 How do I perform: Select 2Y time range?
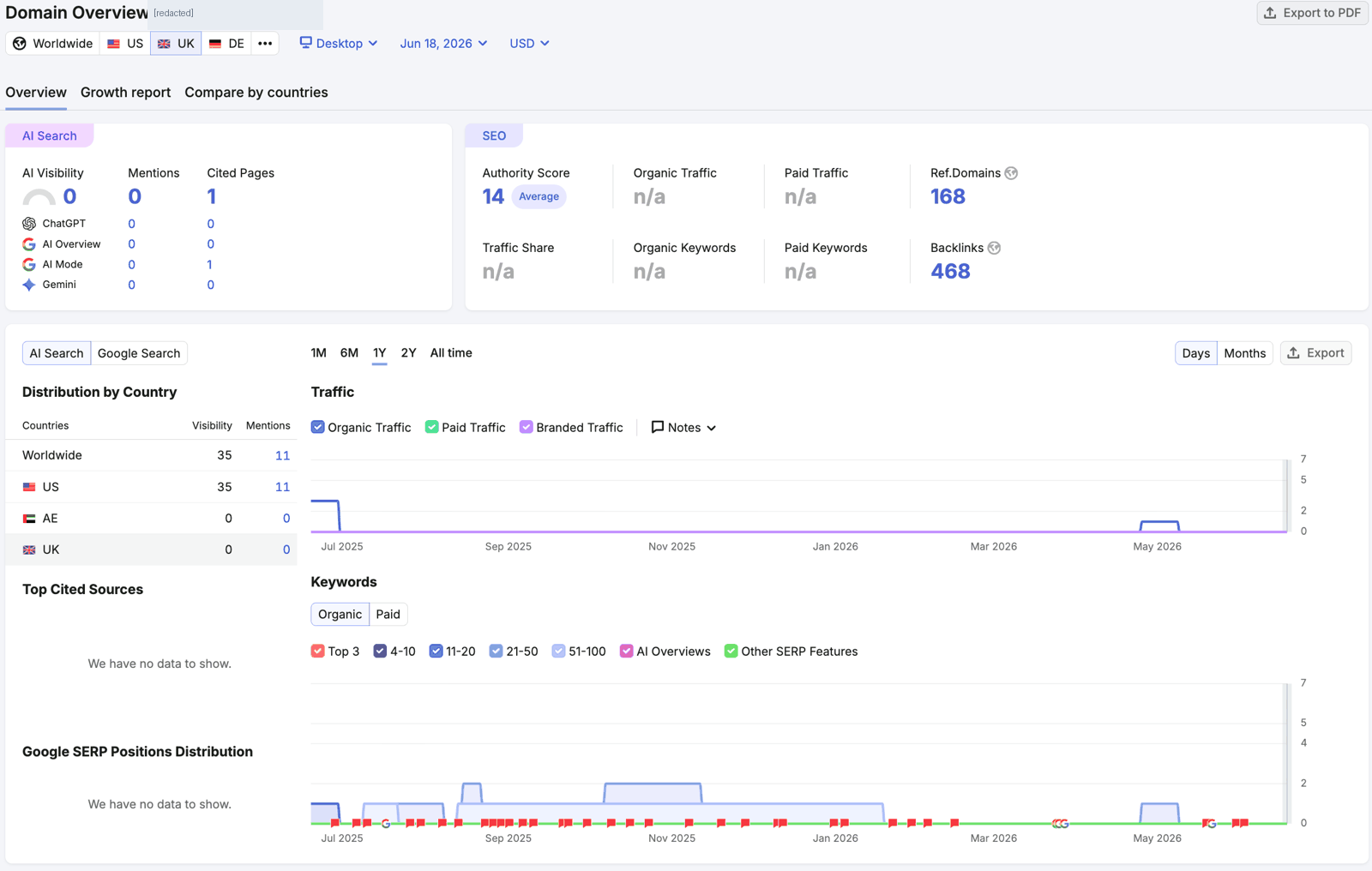pyautogui.click(x=408, y=353)
